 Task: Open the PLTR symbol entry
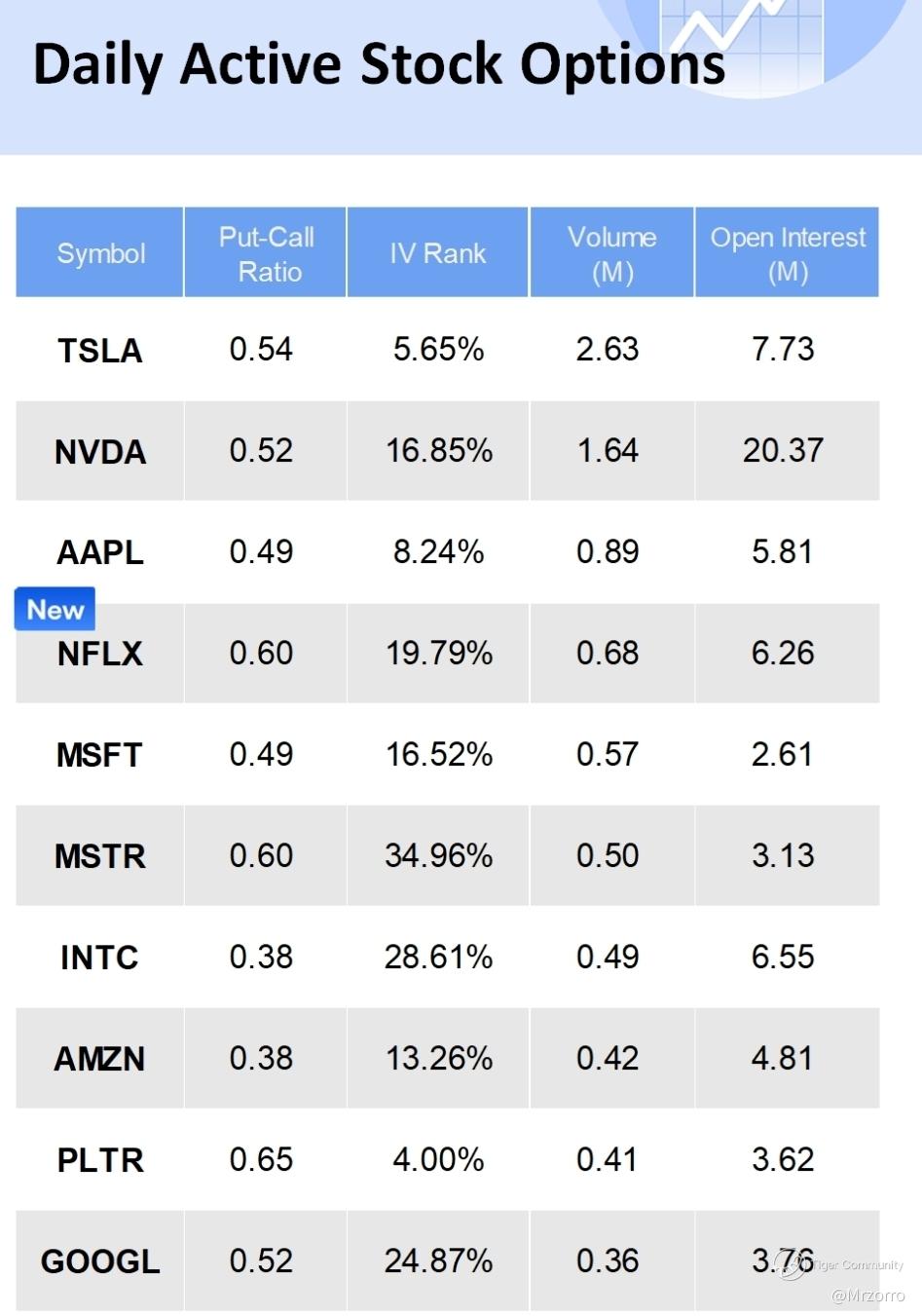click(100, 1161)
